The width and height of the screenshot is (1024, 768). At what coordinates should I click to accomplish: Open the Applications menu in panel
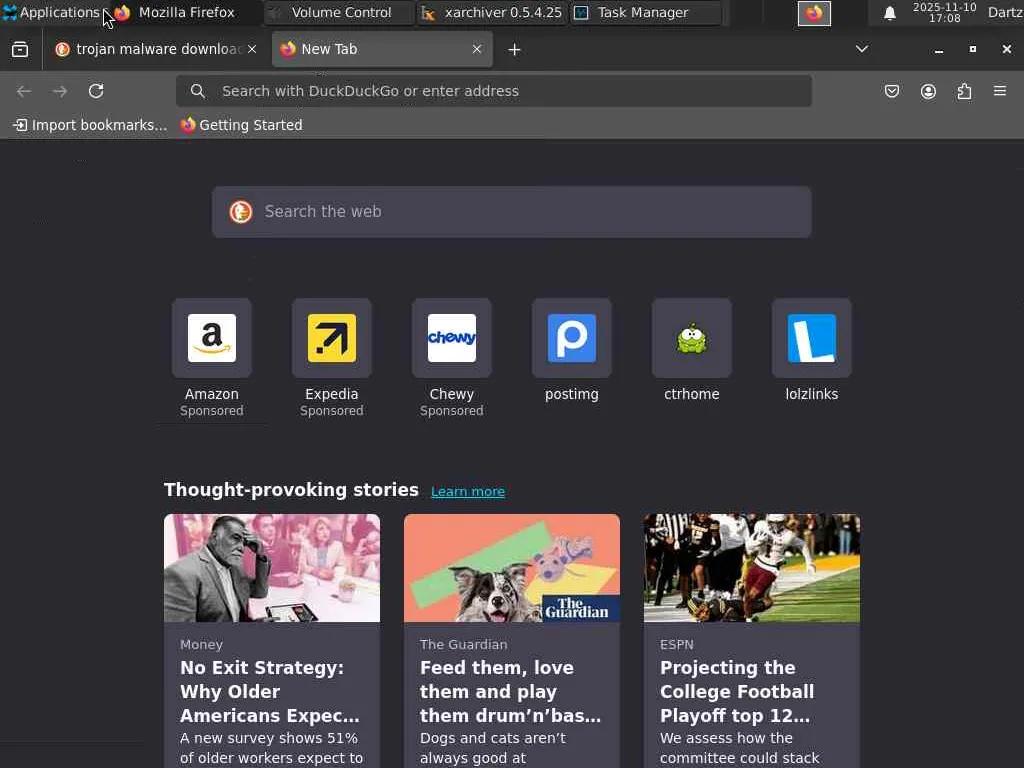point(52,12)
